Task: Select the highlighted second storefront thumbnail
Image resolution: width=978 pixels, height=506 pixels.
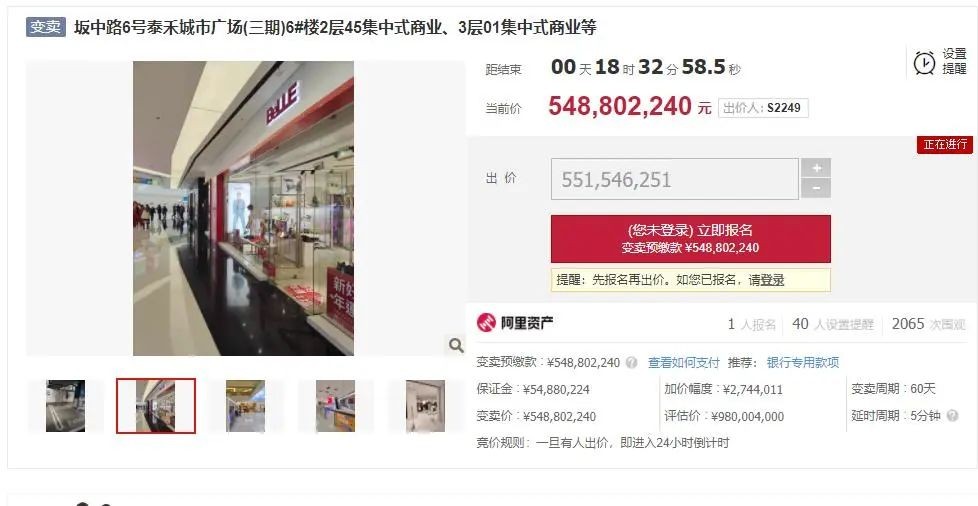Action: [x=156, y=406]
